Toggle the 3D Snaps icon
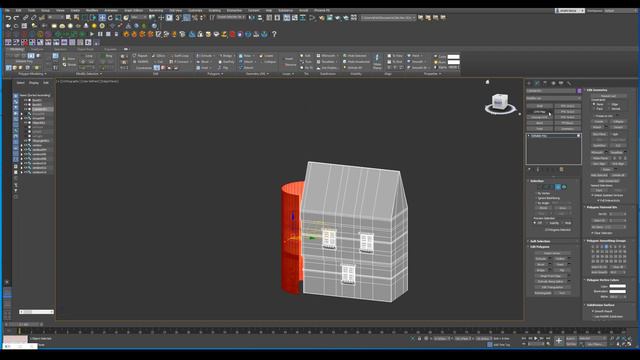Viewport: 640px width, 360px height. click(x=178, y=18)
